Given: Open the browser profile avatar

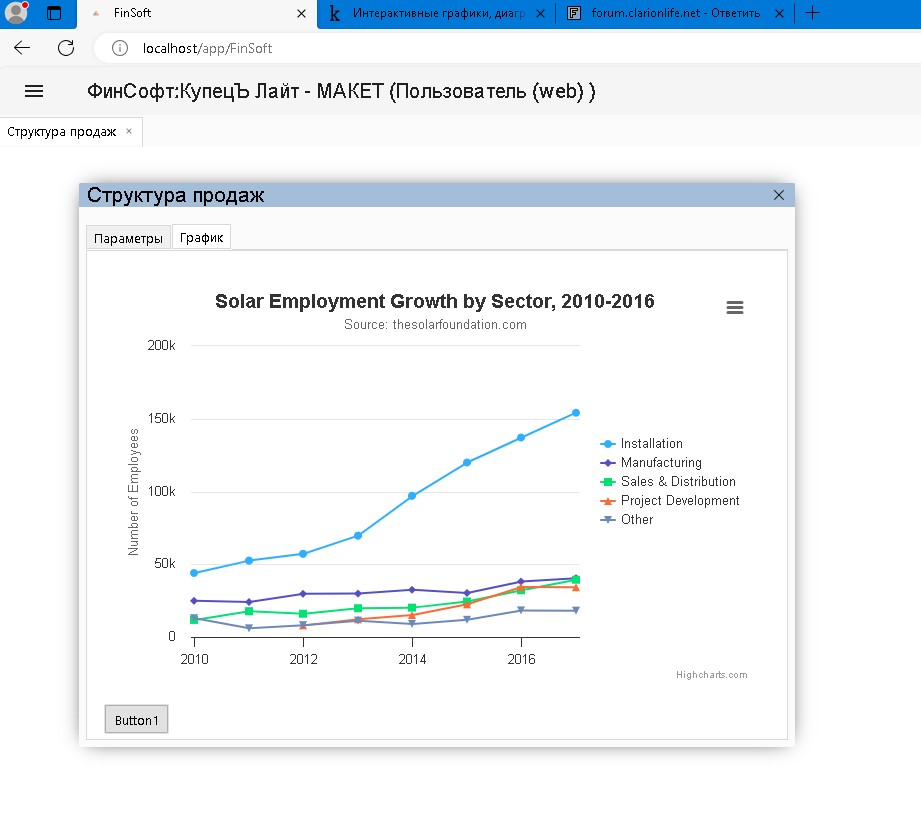Looking at the screenshot, I should [16, 13].
